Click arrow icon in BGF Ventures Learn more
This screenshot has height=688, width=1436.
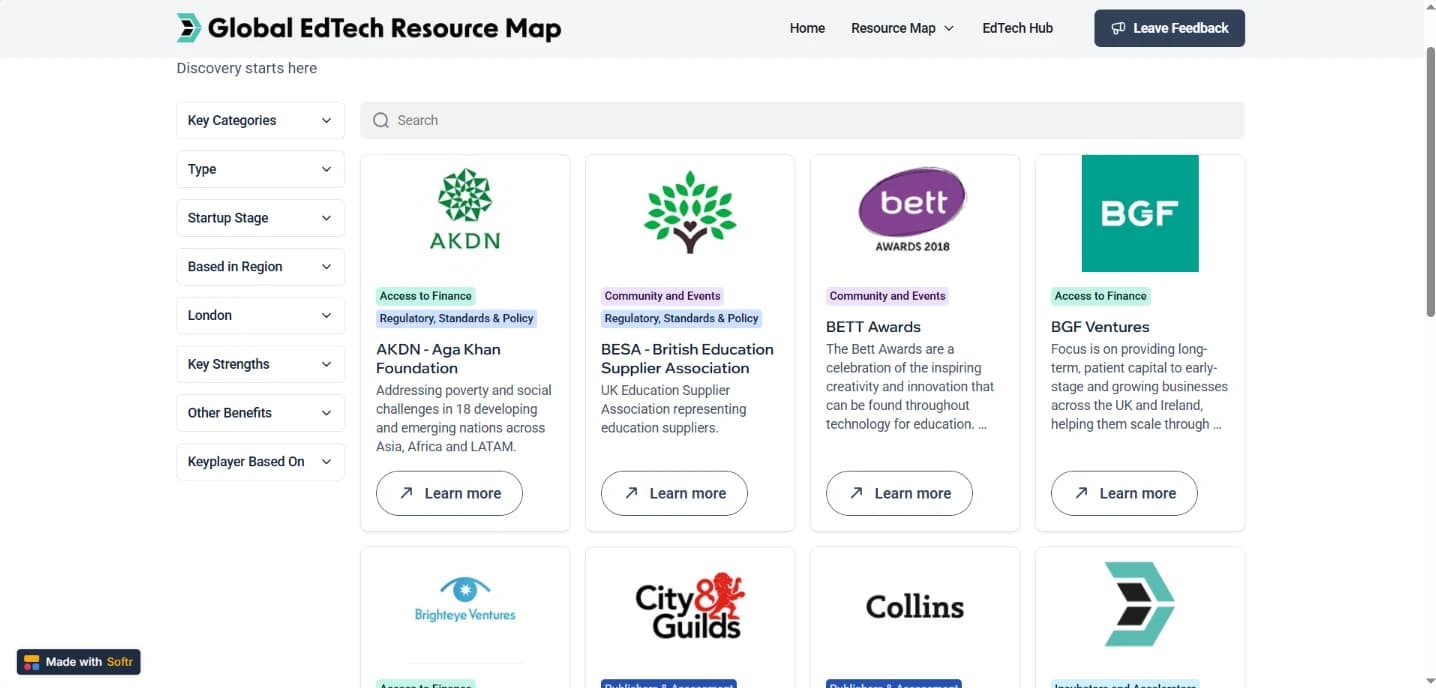1081,493
